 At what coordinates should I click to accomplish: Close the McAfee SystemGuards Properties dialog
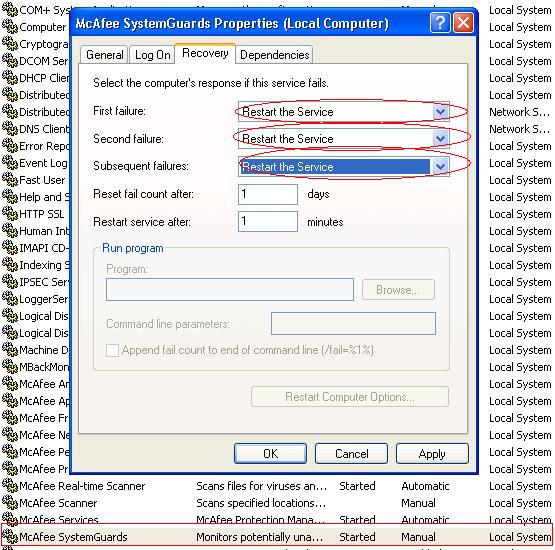point(463,23)
